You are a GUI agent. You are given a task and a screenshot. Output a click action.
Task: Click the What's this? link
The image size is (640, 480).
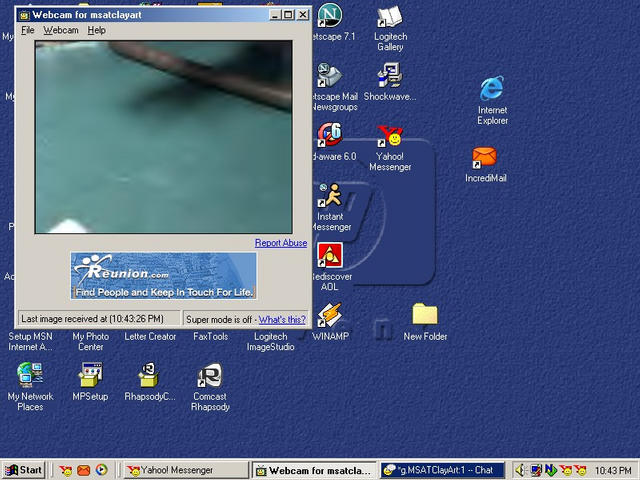pyautogui.click(x=282, y=320)
